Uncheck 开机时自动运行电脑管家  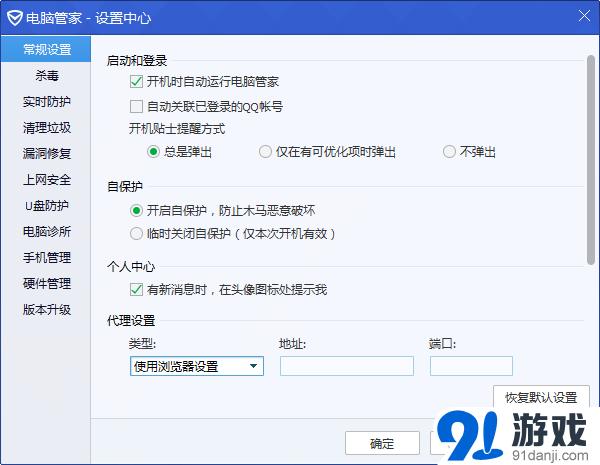point(136,82)
